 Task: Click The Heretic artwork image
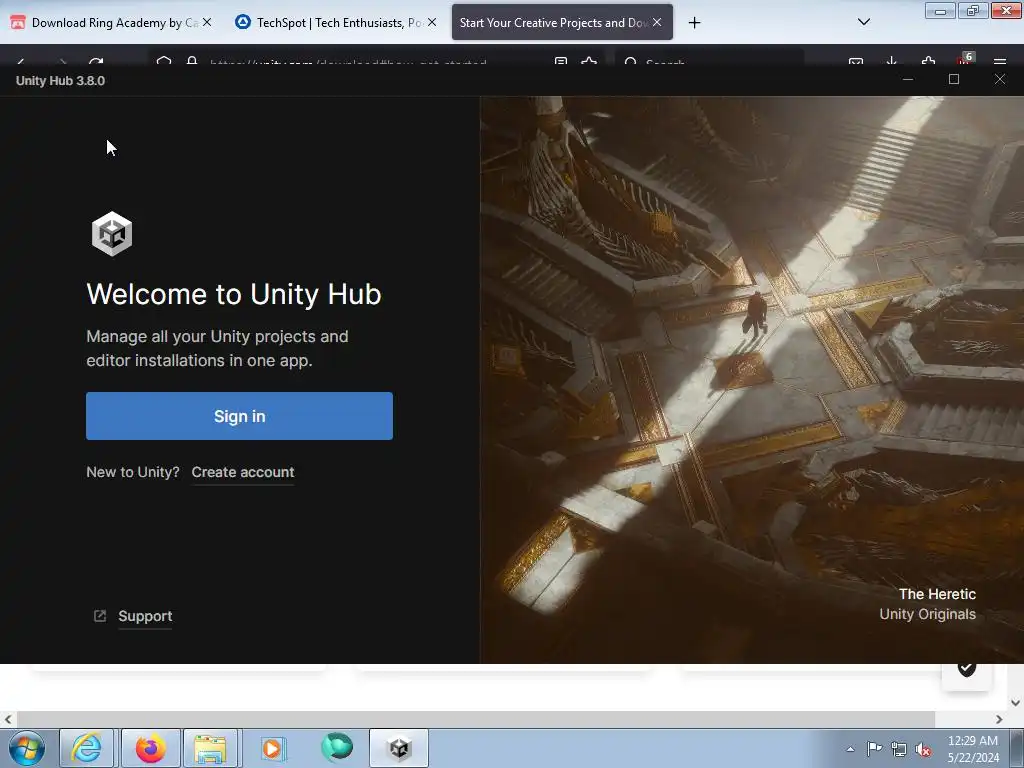point(752,380)
